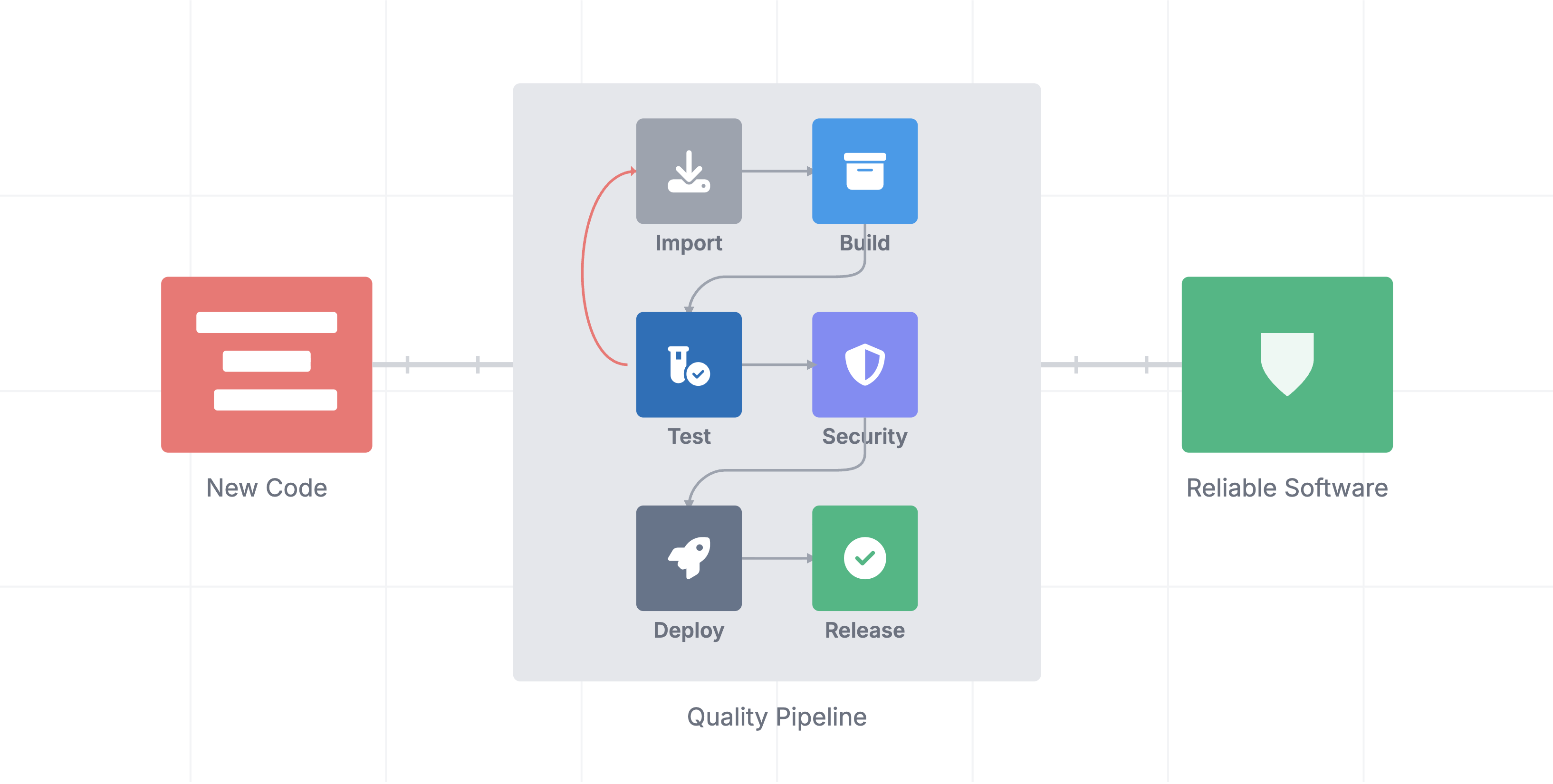Click the Release label text
The height and width of the screenshot is (784, 1553).
coord(864,631)
